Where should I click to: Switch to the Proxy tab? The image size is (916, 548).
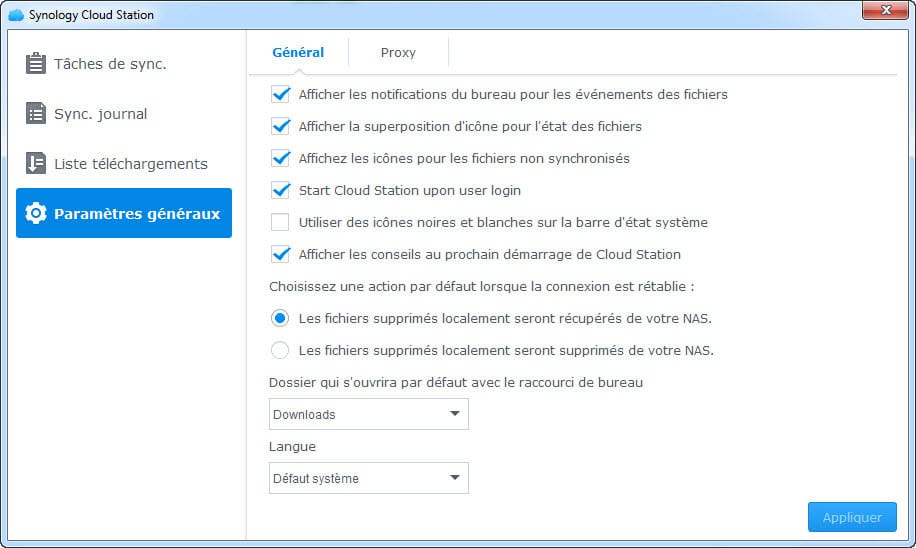[398, 53]
